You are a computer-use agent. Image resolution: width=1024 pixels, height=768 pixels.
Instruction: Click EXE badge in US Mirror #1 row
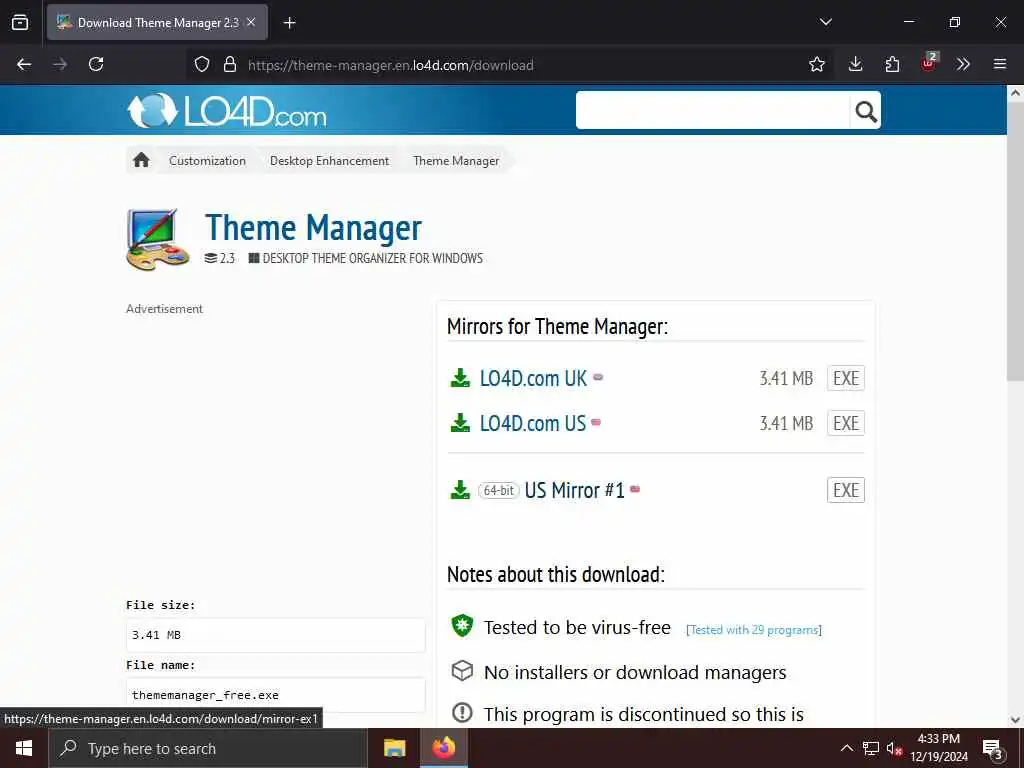pyautogui.click(x=846, y=490)
